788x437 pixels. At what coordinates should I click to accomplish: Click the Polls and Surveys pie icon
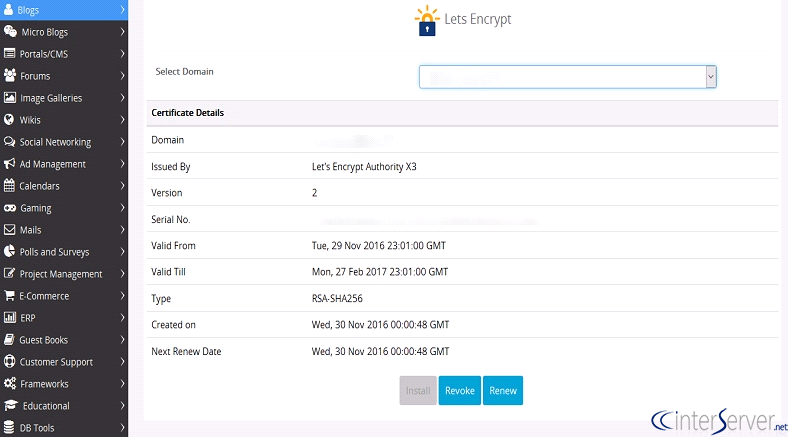pyautogui.click(x=9, y=252)
